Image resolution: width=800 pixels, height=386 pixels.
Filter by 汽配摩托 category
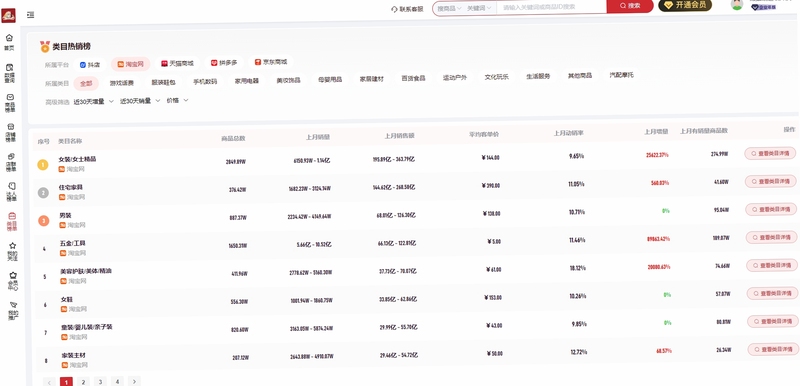click(621, 75)
